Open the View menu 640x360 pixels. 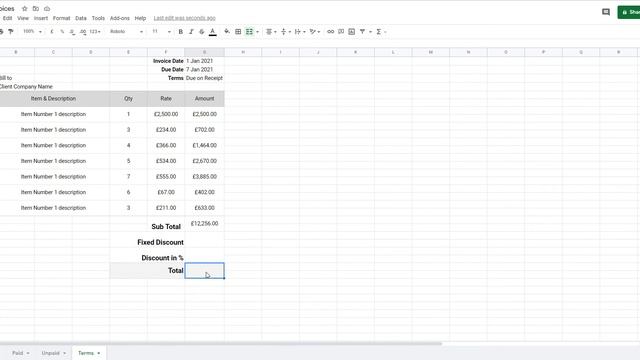click(23, 18)
